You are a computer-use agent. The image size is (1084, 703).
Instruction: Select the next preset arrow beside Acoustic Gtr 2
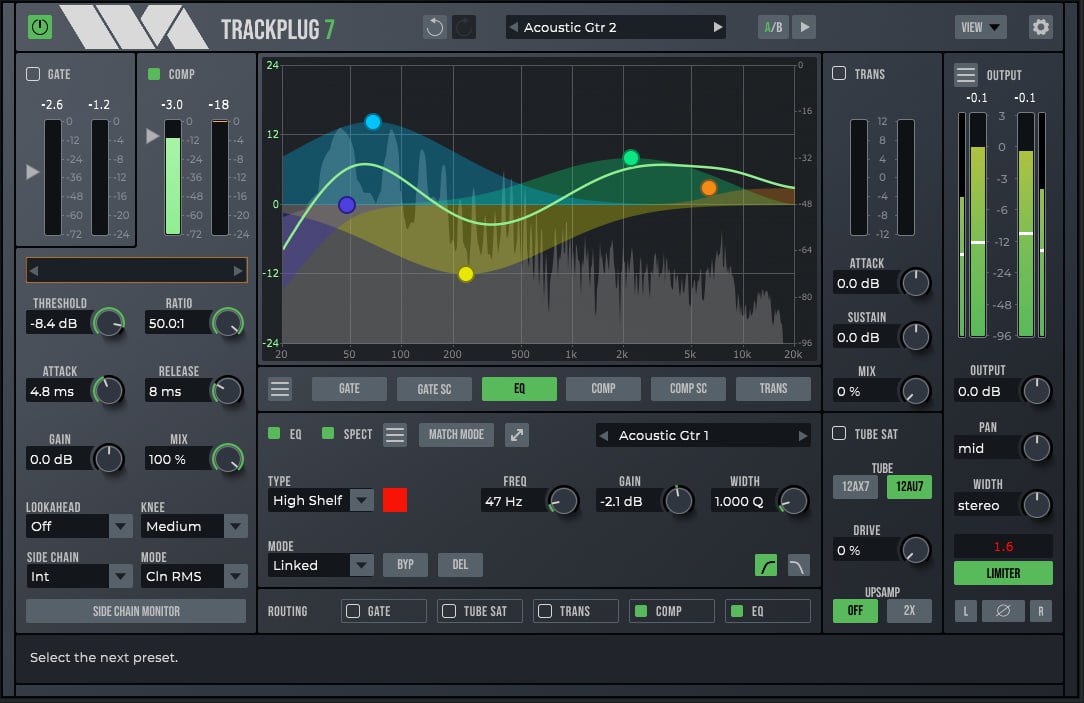718,27
